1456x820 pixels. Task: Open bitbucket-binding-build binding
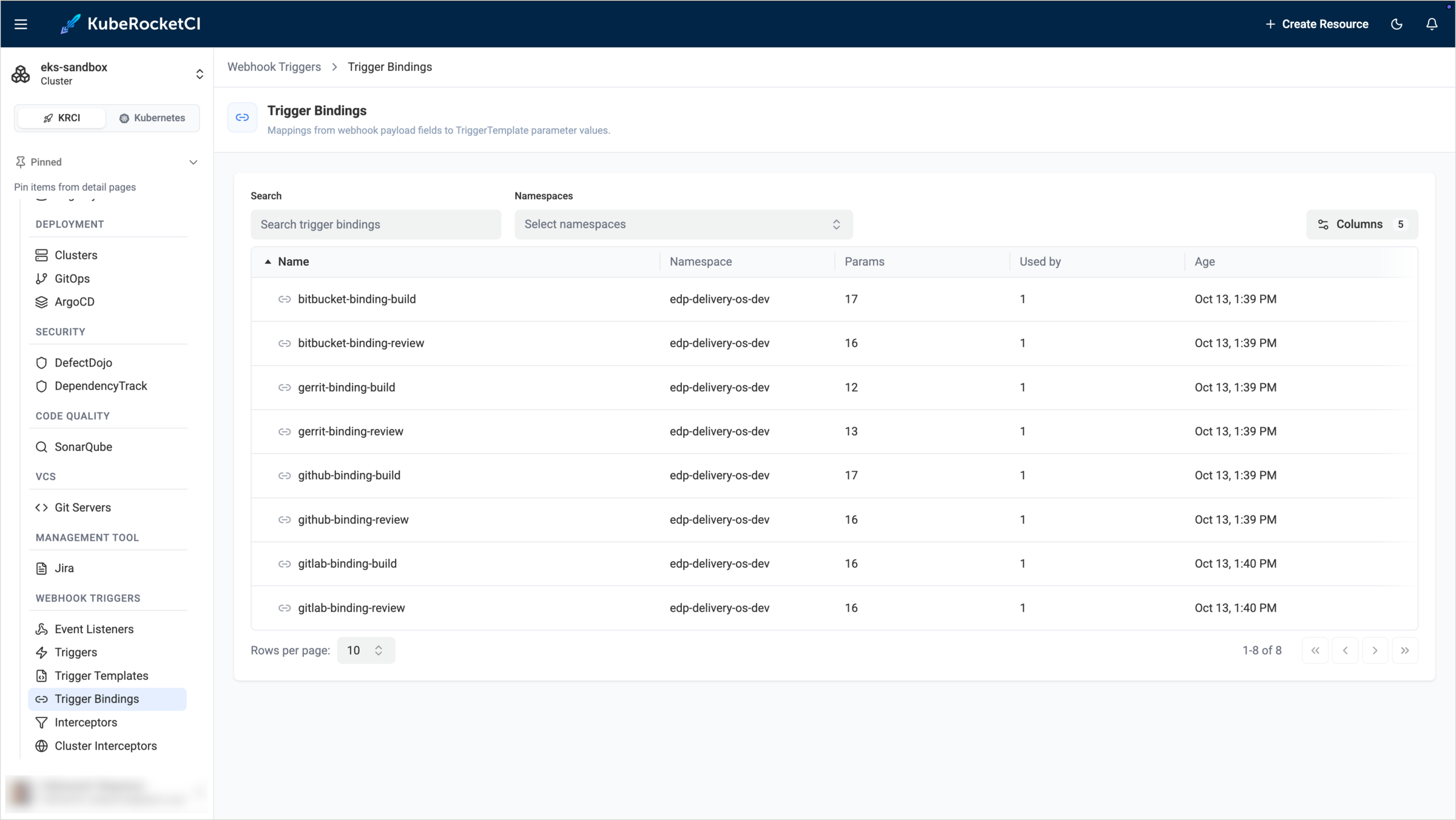point(357,299)
